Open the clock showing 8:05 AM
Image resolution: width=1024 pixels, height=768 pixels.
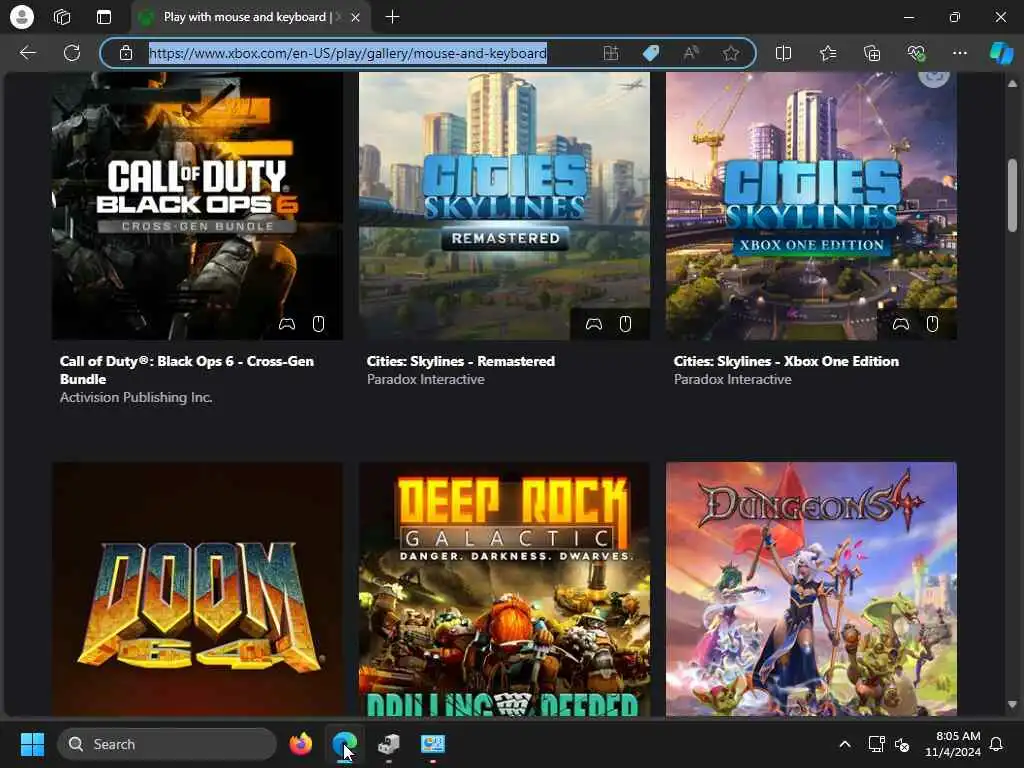pyautogui.click(x=953, y=744)
